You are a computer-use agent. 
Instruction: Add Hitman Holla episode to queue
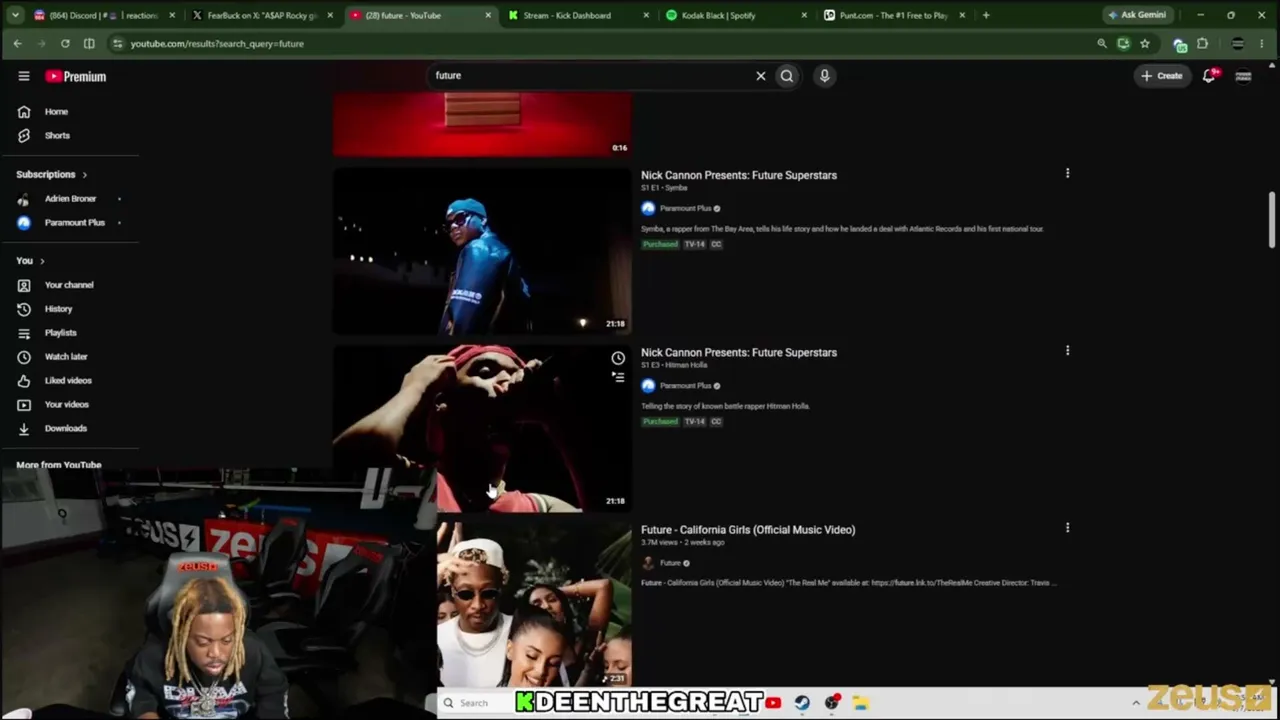(618, 377)
